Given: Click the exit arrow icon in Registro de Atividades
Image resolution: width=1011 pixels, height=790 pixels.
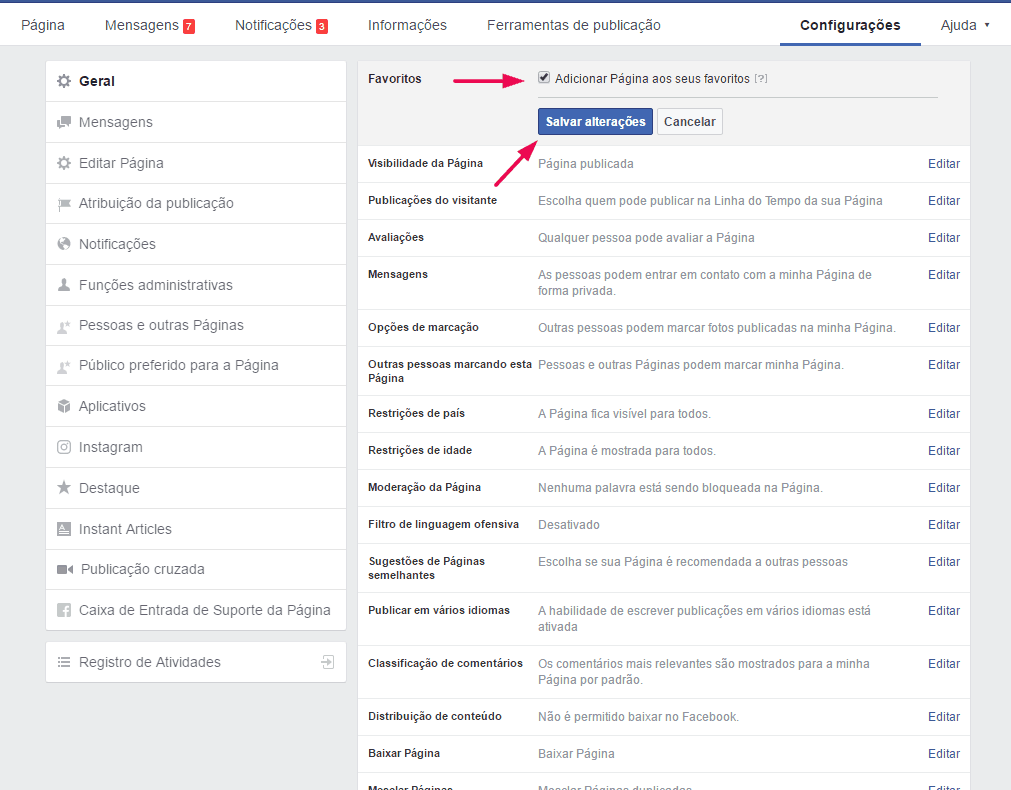Looking at the screenshot, I should point(328,662).
